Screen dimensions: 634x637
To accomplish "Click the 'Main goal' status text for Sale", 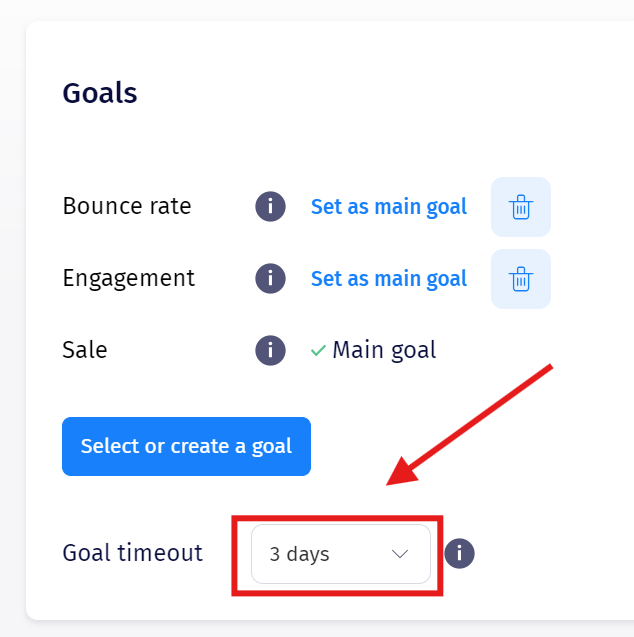I will tap(384, 350).
